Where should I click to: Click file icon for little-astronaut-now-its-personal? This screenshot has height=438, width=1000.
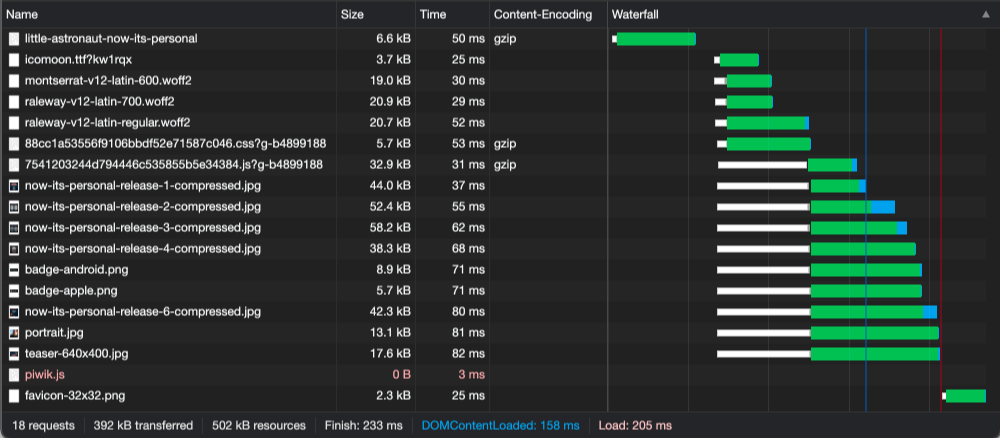[14, 39]
